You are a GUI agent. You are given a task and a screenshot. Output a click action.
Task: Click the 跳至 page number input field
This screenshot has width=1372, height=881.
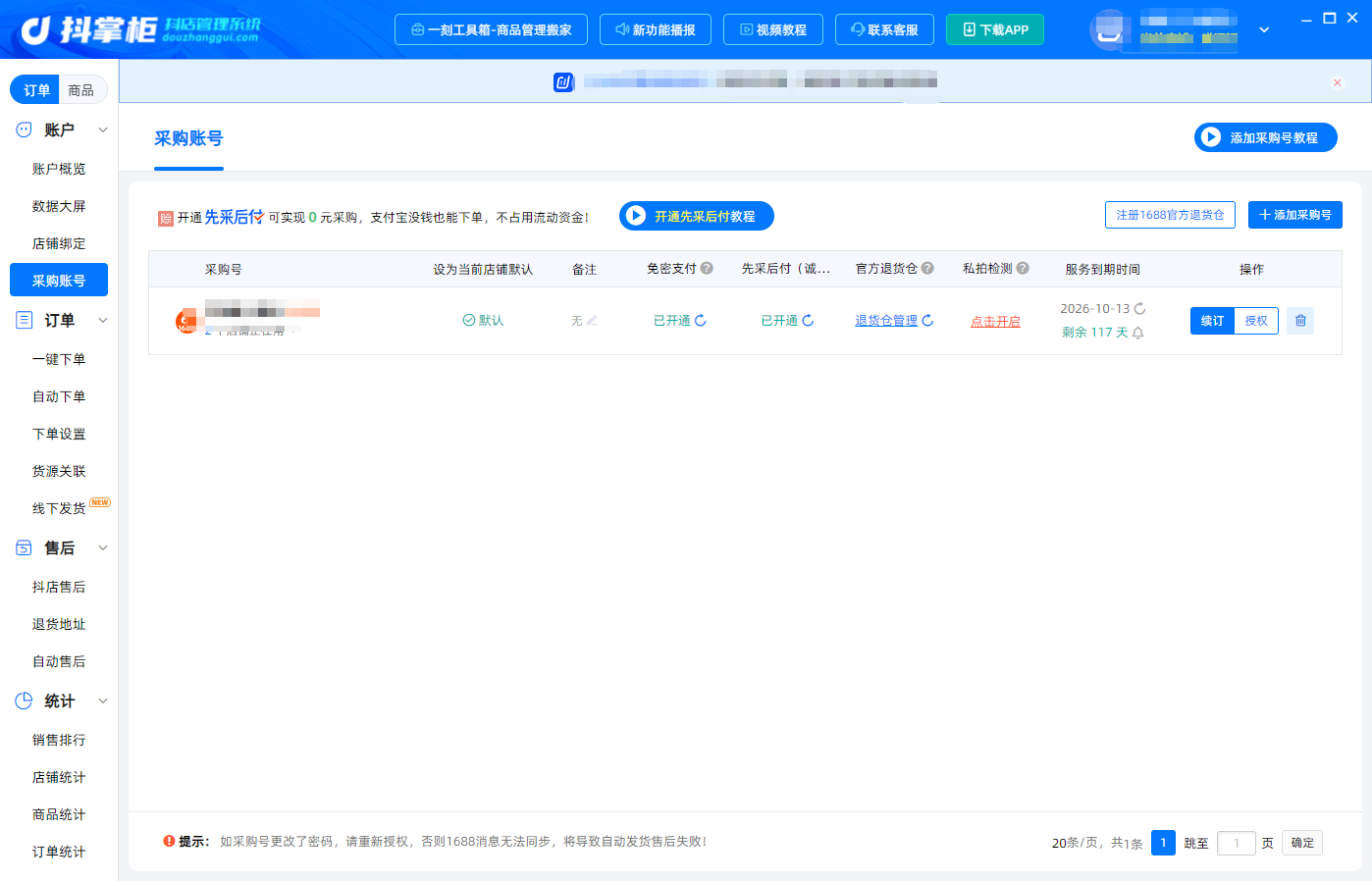(1237, 843)
